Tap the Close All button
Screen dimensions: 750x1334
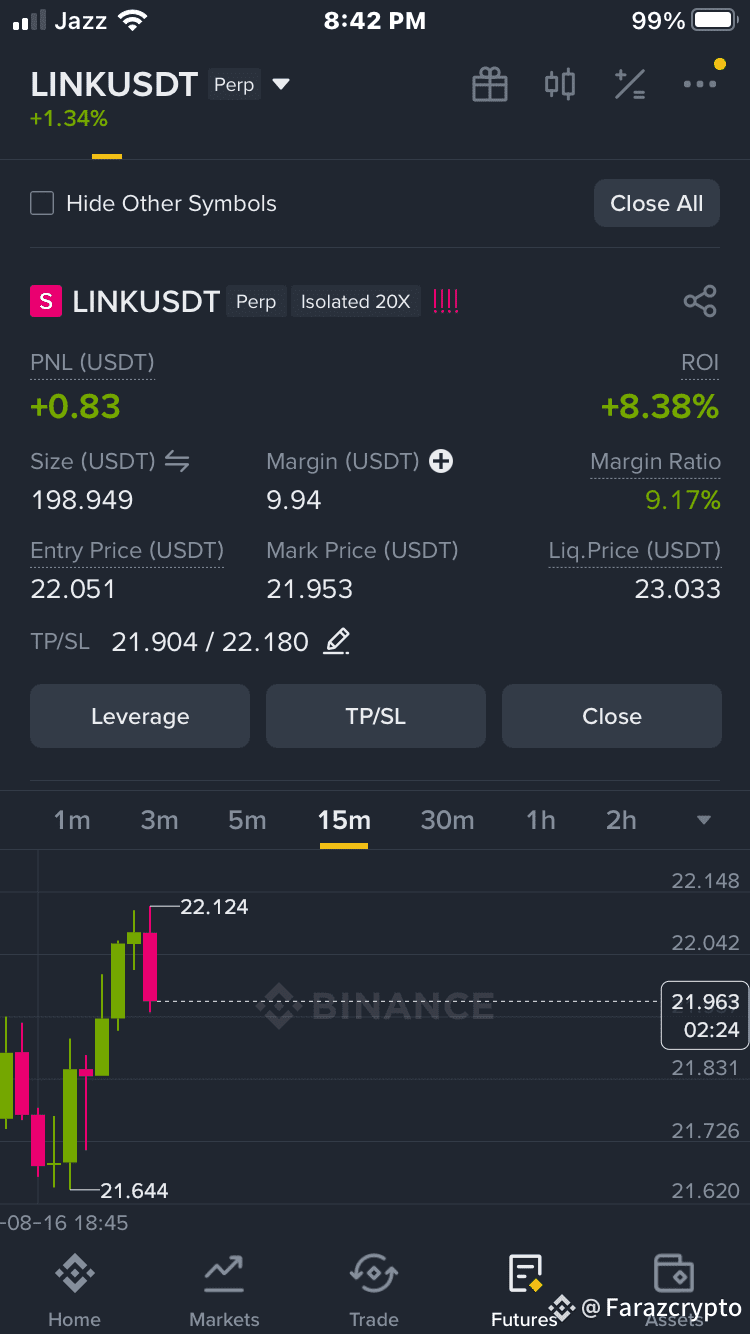click(x=657, y=203)
